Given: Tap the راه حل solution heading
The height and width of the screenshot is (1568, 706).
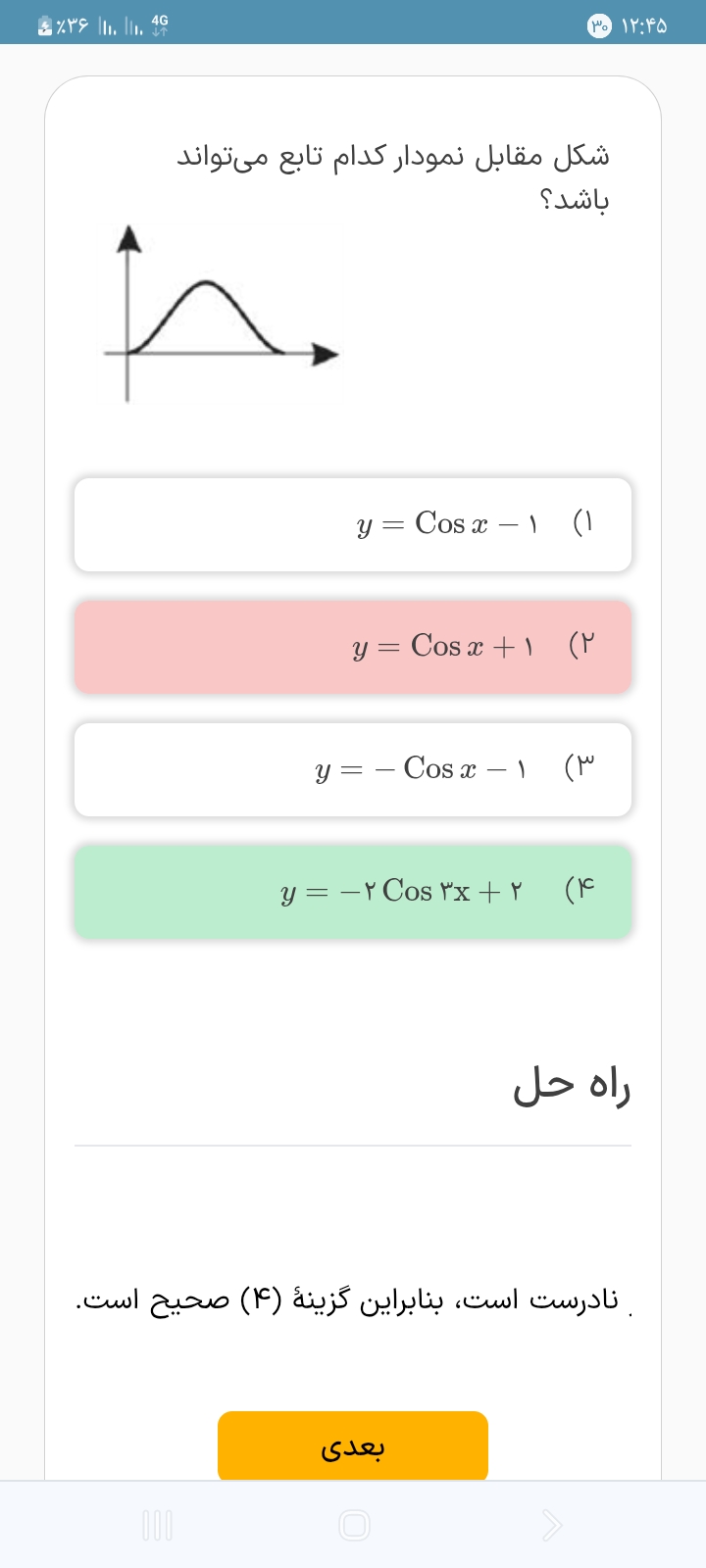Looking at the screenshot, I should [572, 1086].
